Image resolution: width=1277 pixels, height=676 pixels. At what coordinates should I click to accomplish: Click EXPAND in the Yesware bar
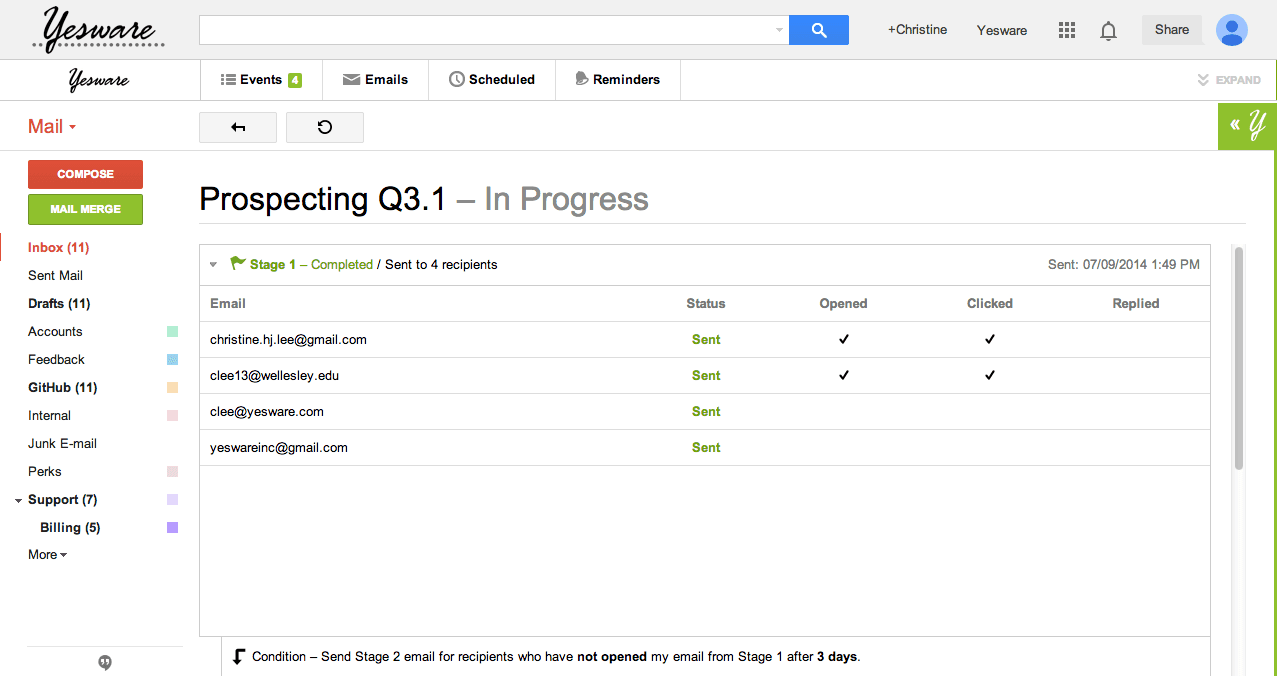[1228, 79]
